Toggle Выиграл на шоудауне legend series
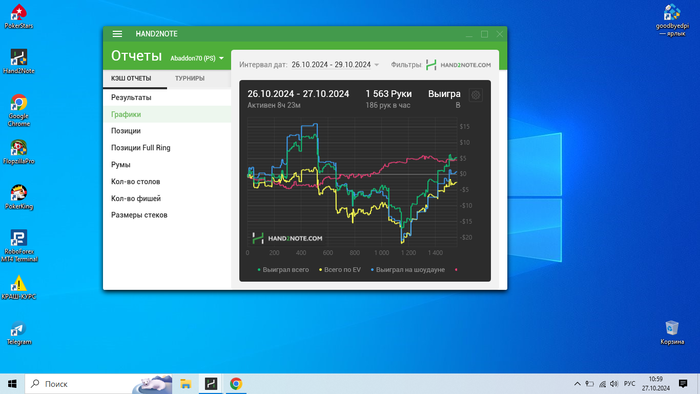Image resolution: width=700 pixels, height=394 pixels. tap(408, 270)
